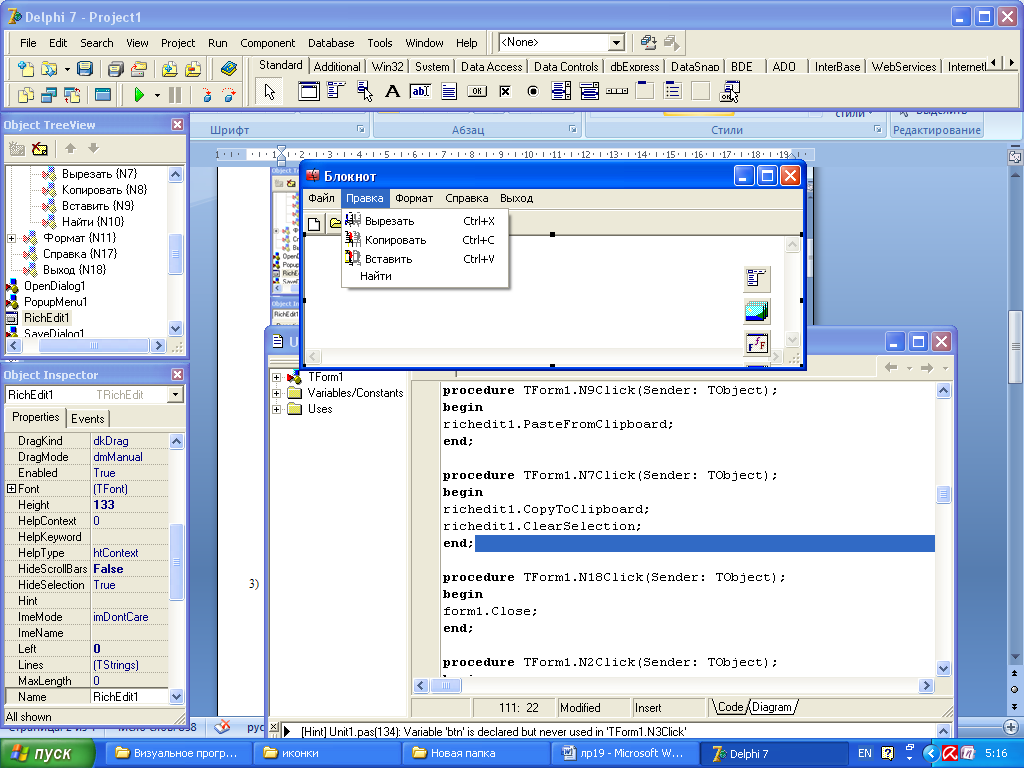Select the MainMenu component in palette
The image size is (1024, 768).
click(x=336, y=91)
